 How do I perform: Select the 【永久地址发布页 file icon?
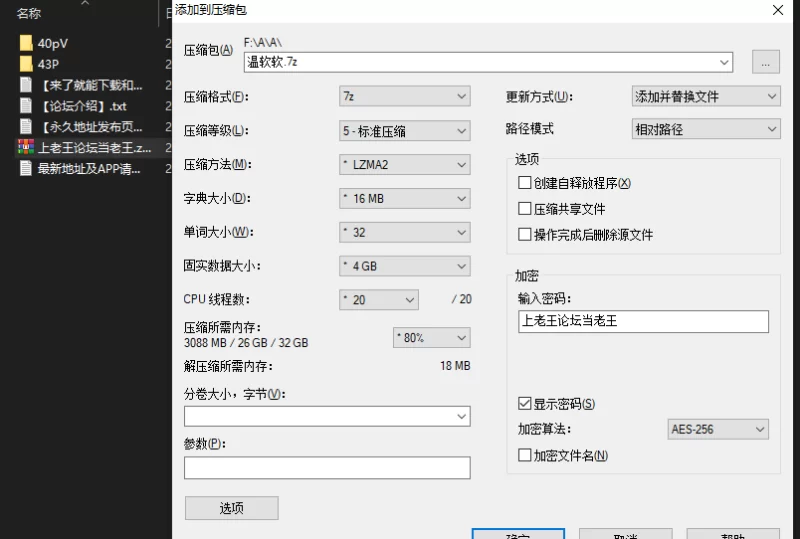click(26, 126)
